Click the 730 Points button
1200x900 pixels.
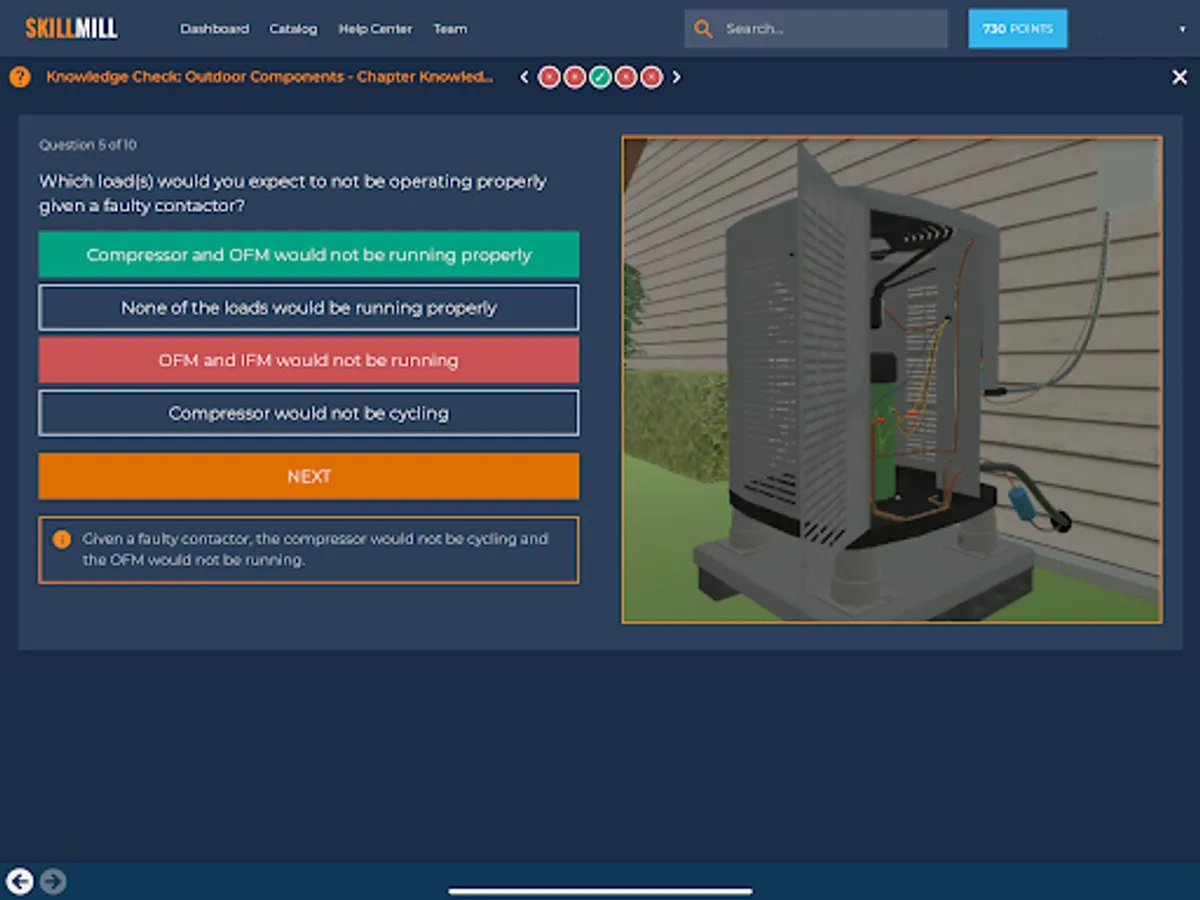pos(1017,29)
